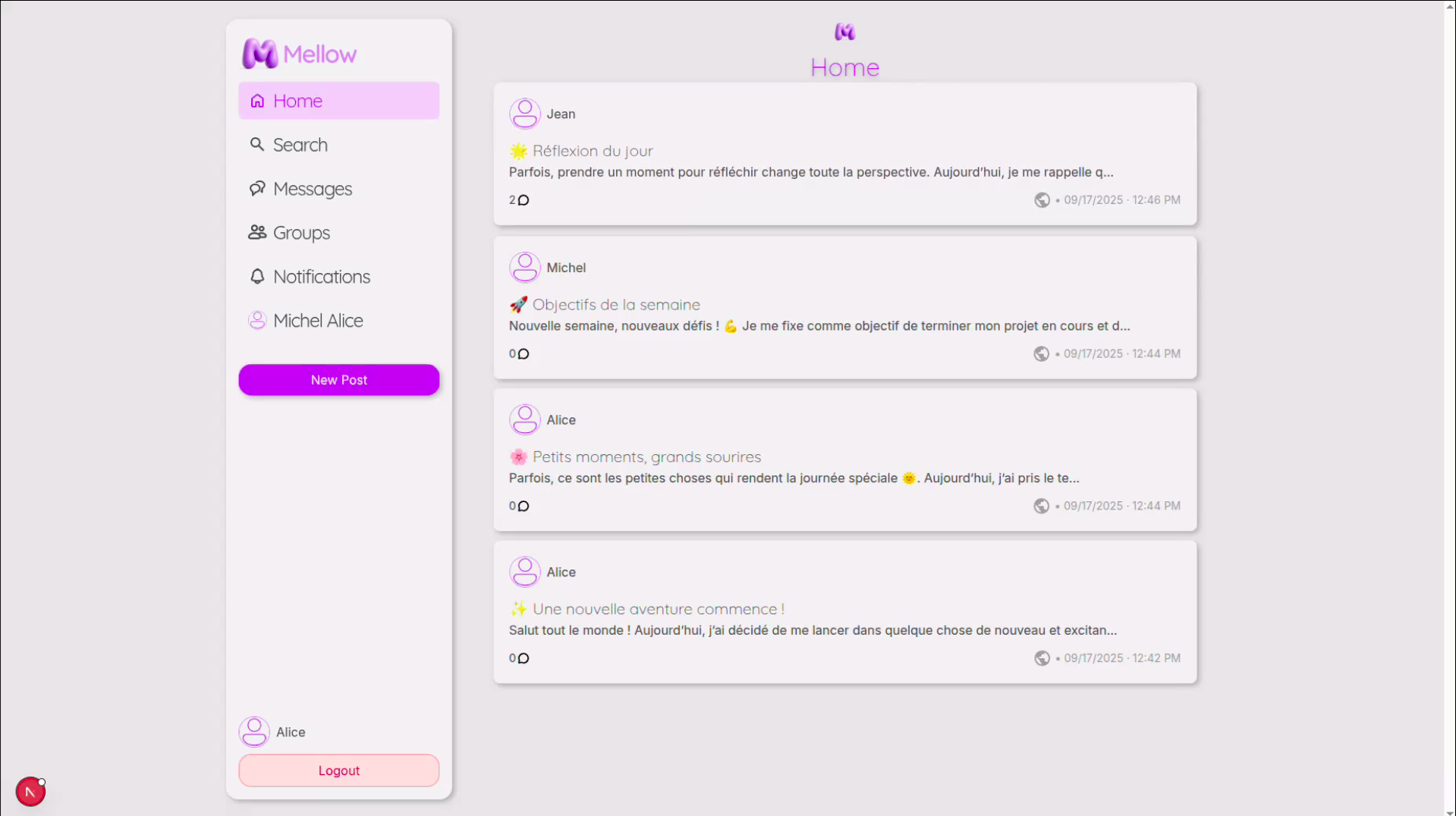Click Jean's profile avatar on the post
This screenshot has width=1456, height=816.
(524, 114)
